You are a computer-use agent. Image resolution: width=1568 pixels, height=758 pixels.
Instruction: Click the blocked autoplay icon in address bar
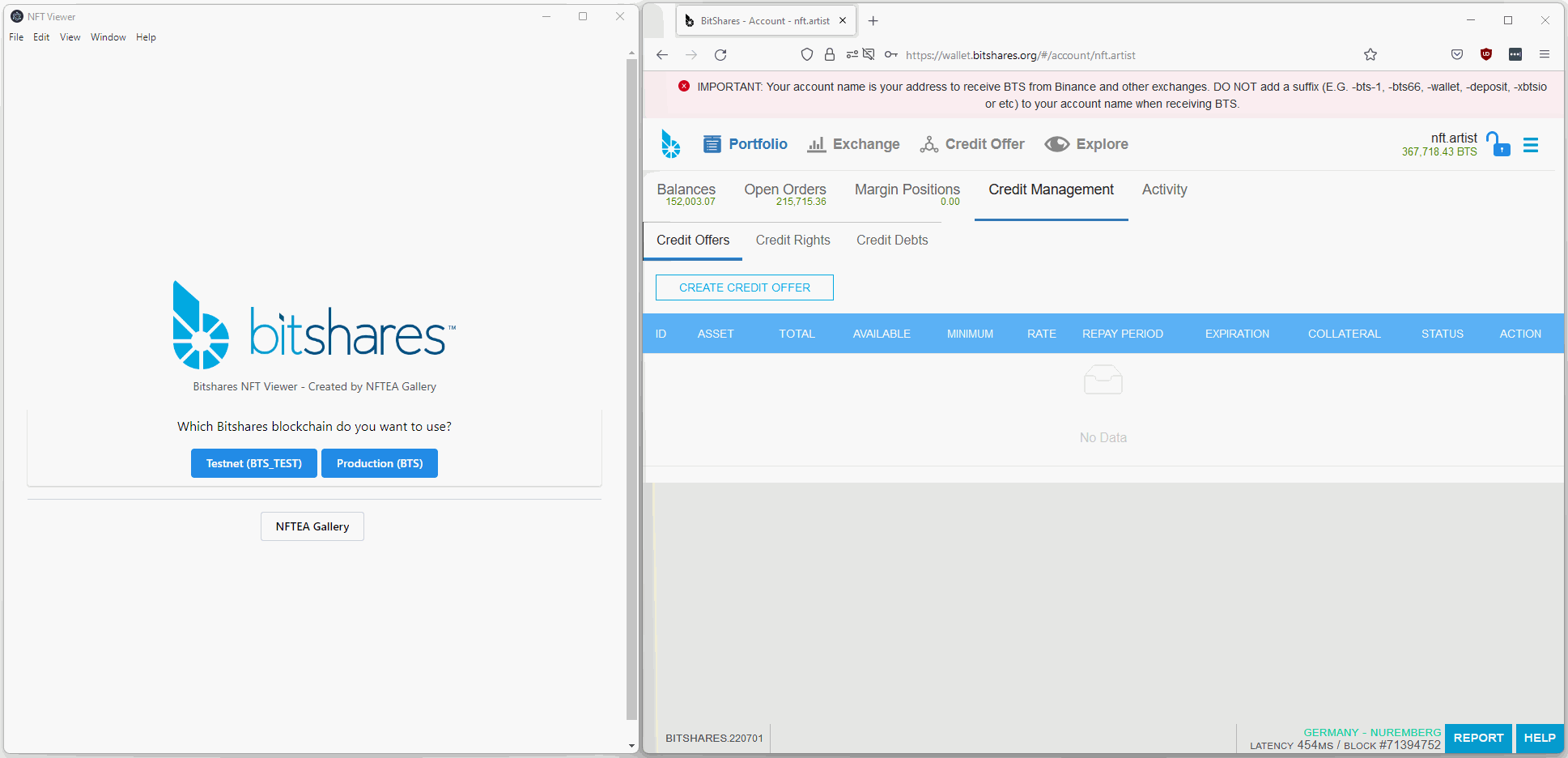tap(869, 55)
